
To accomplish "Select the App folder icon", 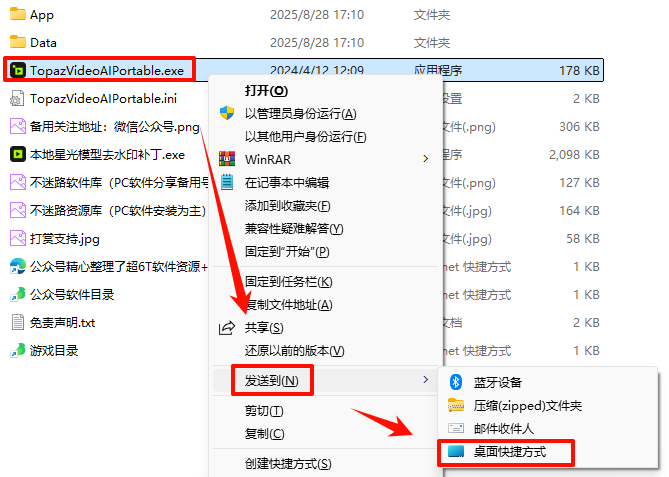I will (17, 14).
